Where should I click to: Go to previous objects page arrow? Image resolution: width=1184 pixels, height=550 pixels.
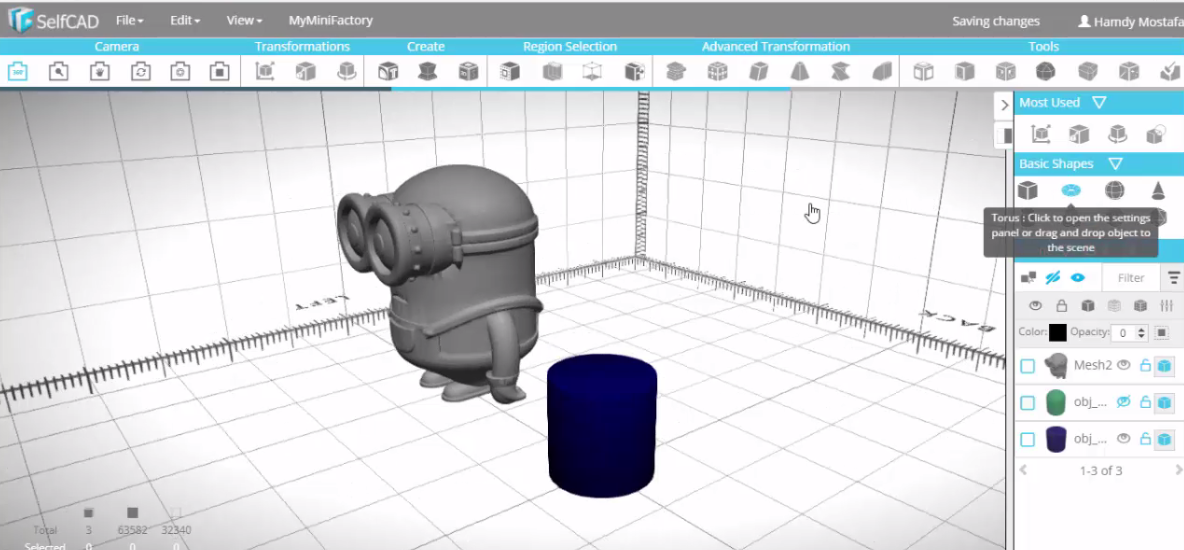(x=1024, y=470)
